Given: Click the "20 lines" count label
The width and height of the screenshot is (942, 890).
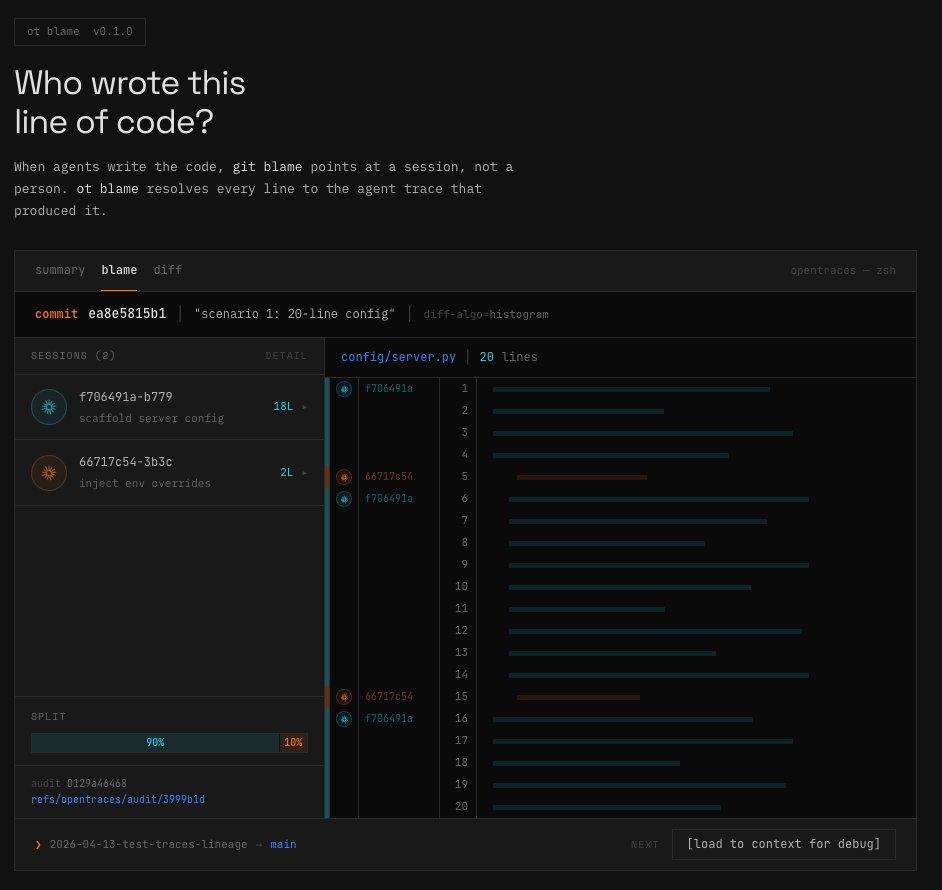Looking at the screenshot, I should tap(508, 357).
